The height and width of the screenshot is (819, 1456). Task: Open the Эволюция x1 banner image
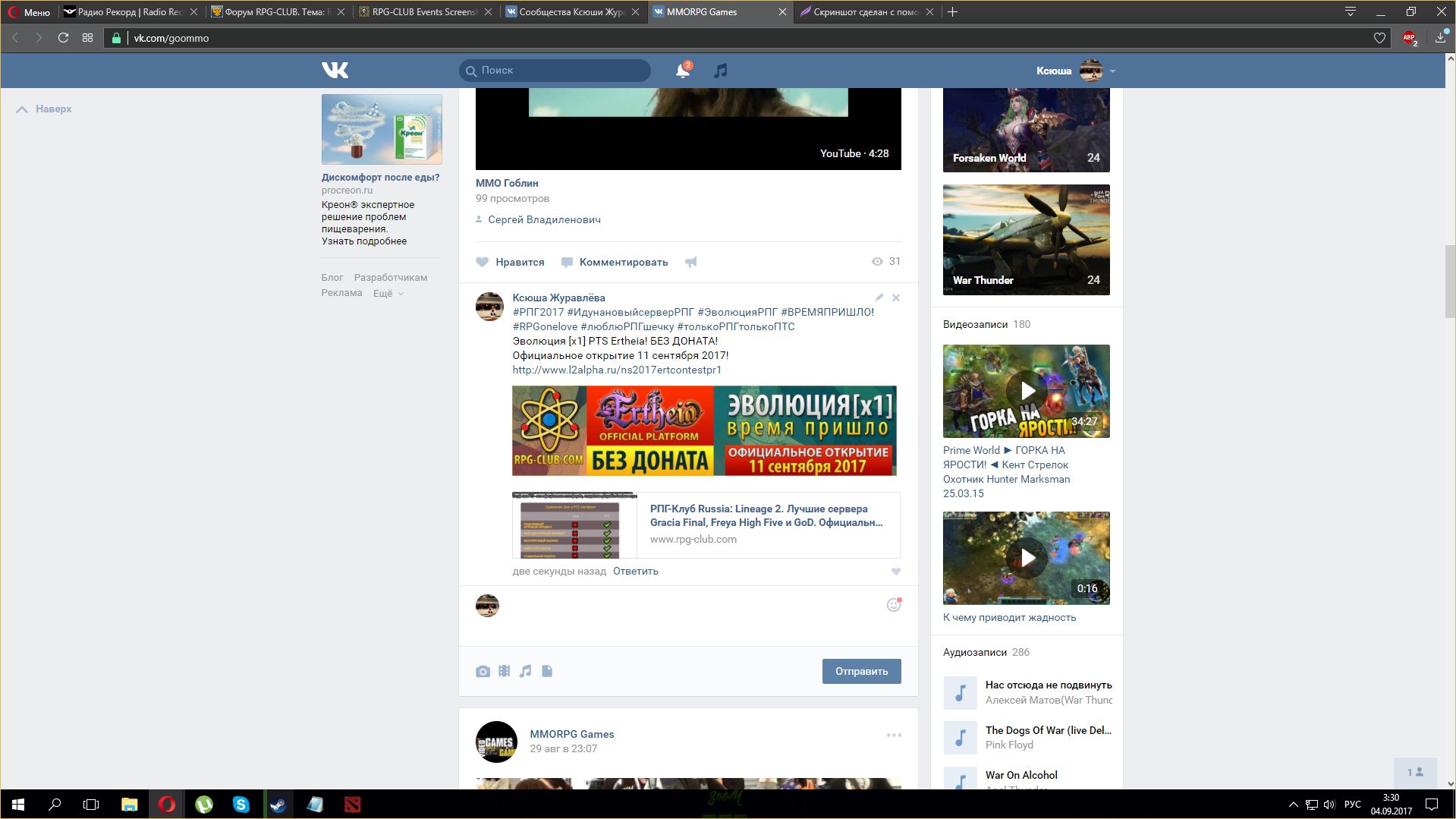(704, 430)
